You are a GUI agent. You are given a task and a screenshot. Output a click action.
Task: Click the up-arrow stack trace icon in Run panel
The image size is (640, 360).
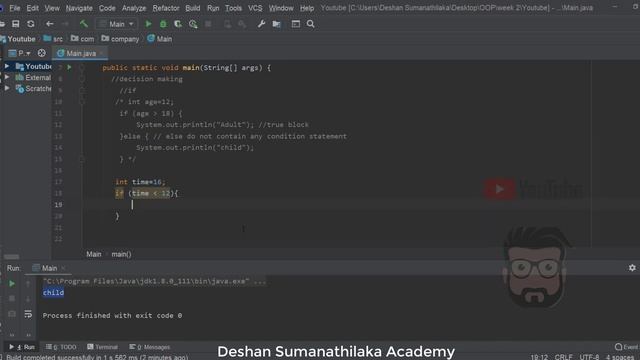coord(28,284)
